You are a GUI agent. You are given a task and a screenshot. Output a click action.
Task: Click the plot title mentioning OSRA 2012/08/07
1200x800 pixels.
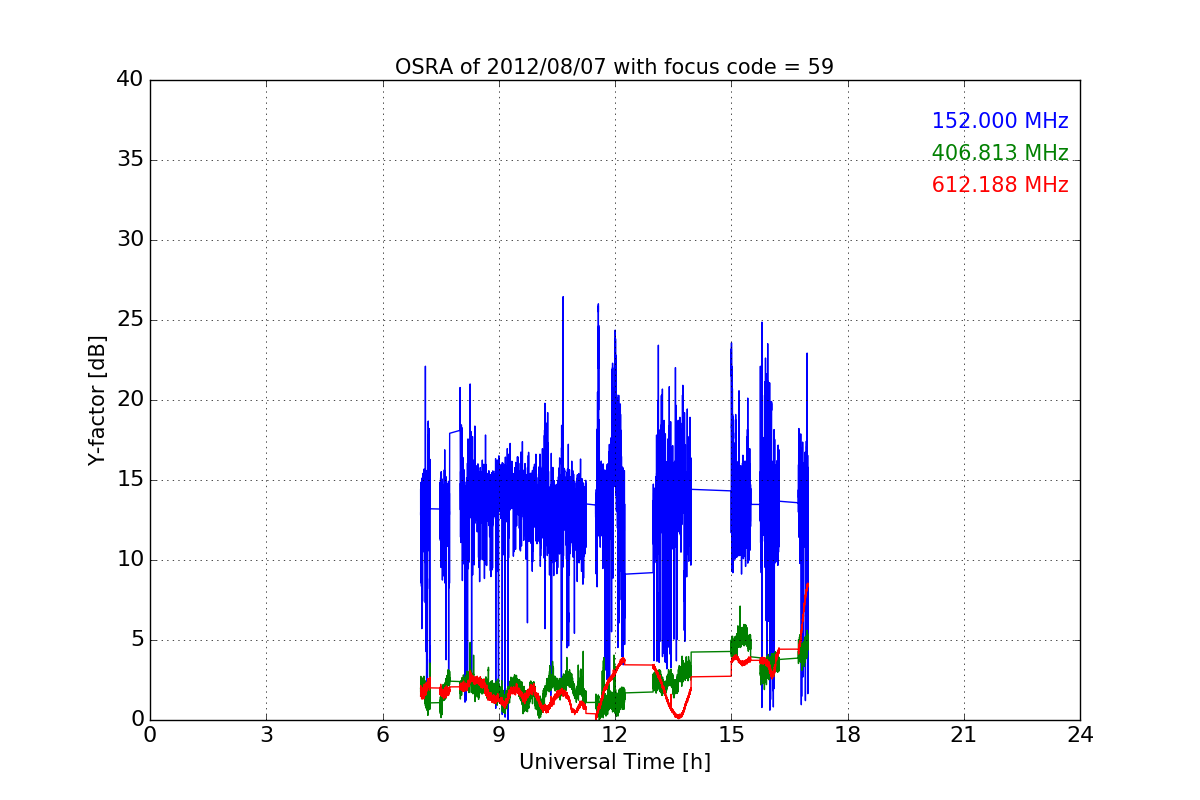614,67
